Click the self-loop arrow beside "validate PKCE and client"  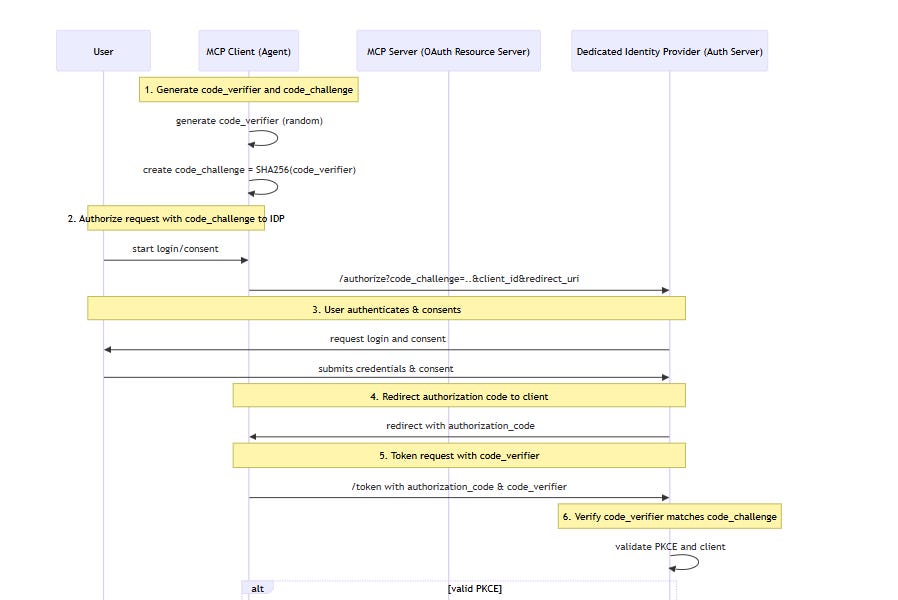point(683,565)
